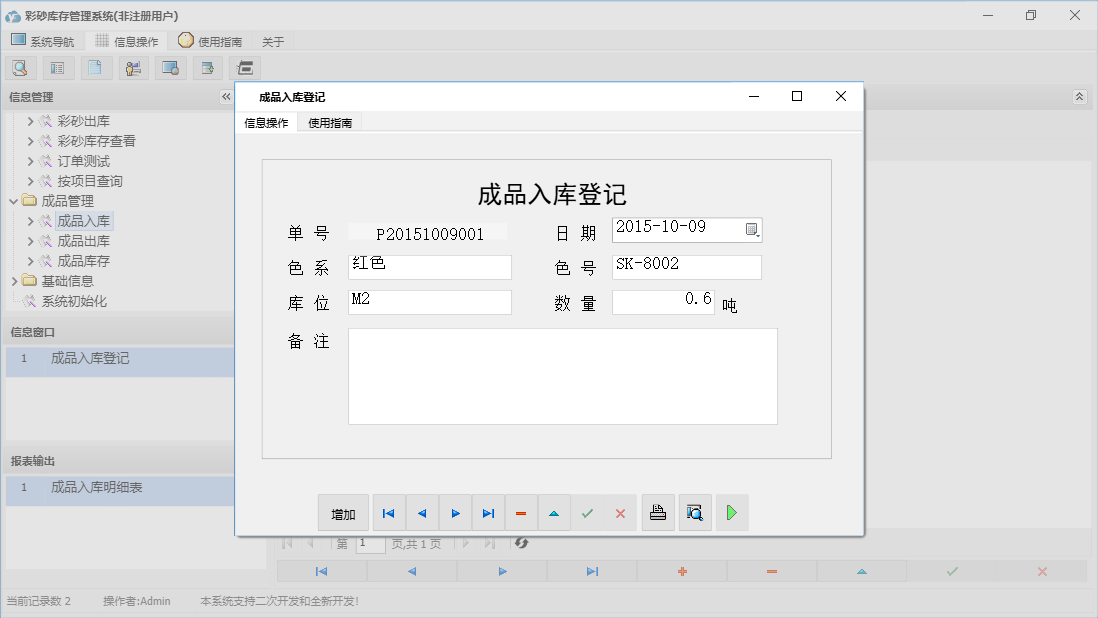Click the 增加 button to add a record
The width and height of the screenshot is (1098, 618).
pos(343,512)
